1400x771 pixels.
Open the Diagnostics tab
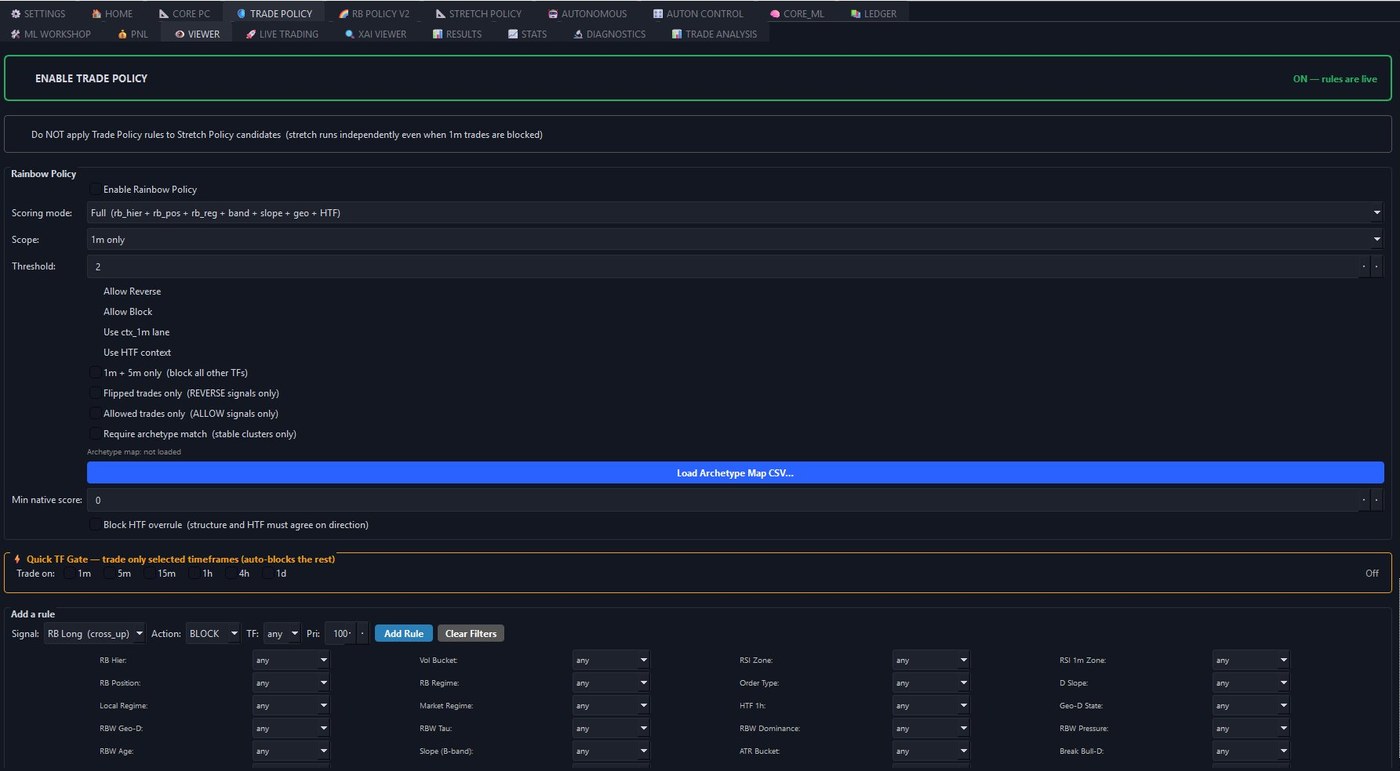(609, 34)
